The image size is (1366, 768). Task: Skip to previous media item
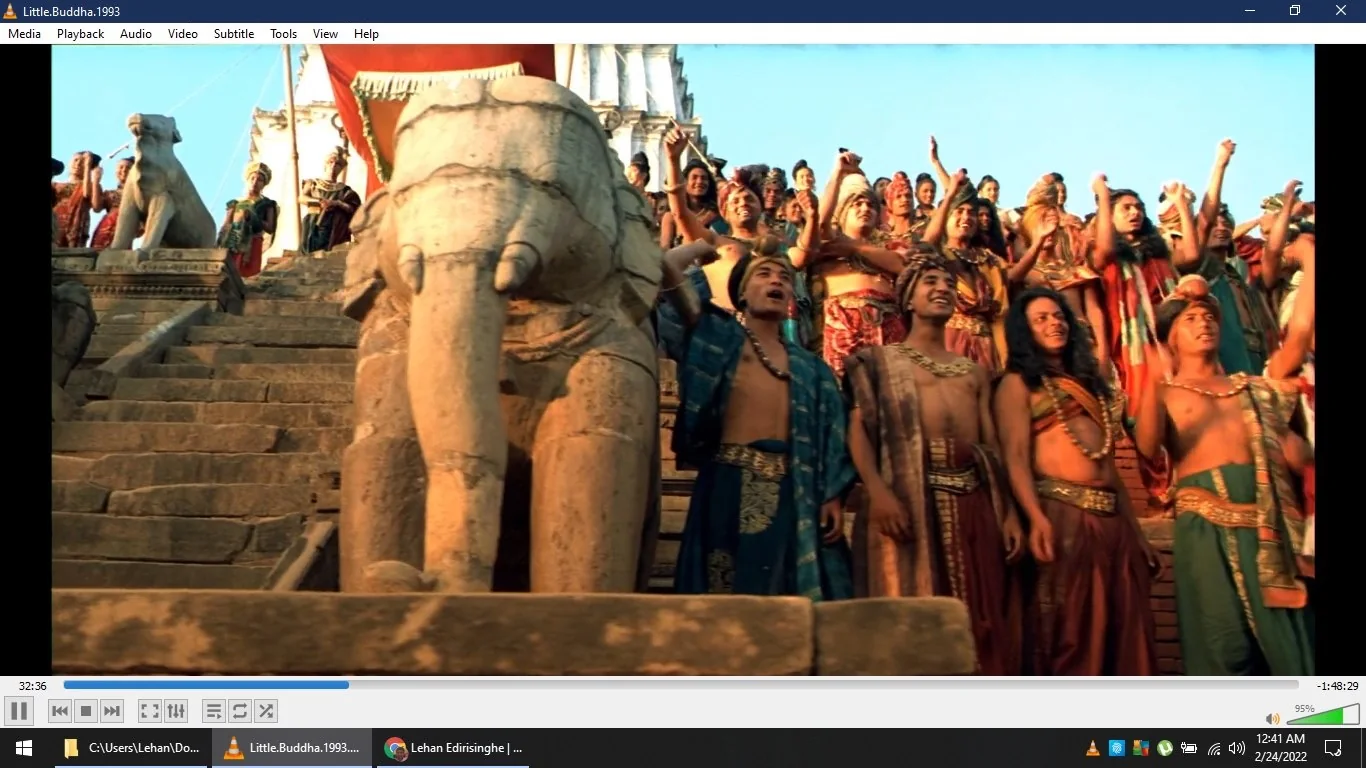pos(60,711)
